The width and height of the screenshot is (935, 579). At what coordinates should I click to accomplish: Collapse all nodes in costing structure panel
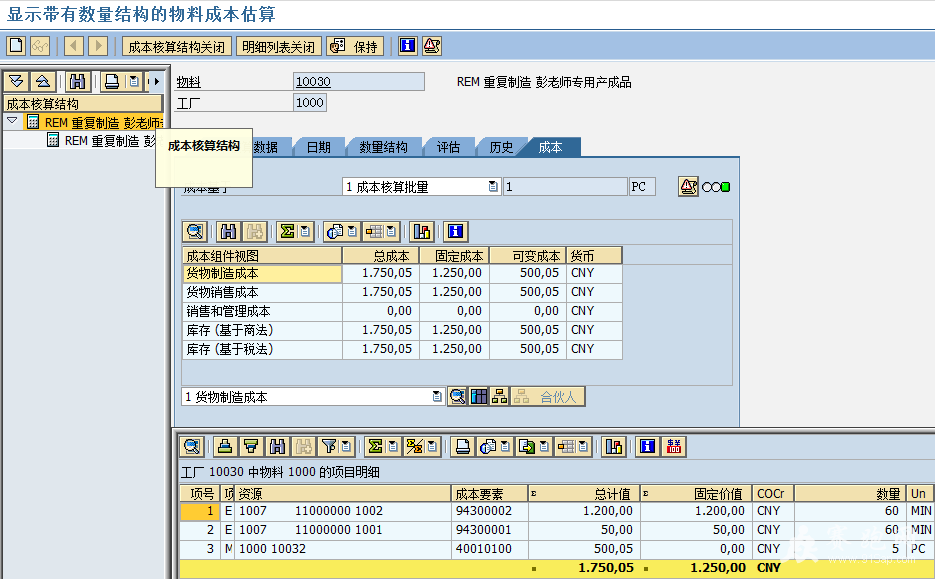coord(43,81)
